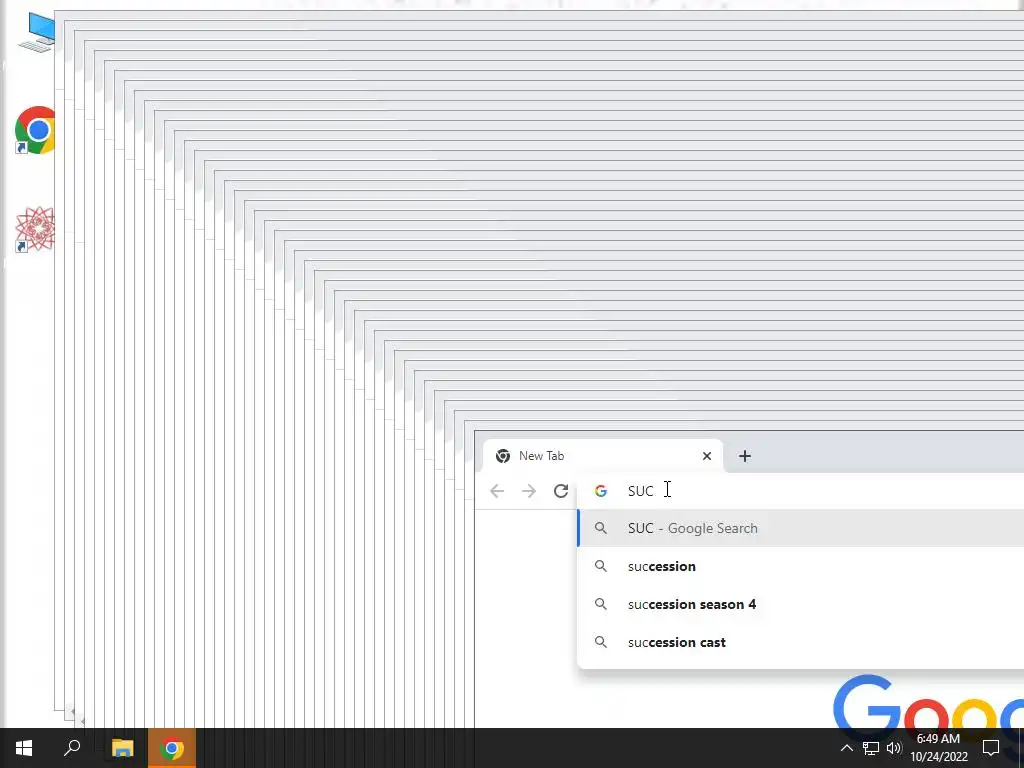This screenshot has width=1024, height=768.
Task: Open the volume speaker tray icon
Action: click(x=894, y=748)
